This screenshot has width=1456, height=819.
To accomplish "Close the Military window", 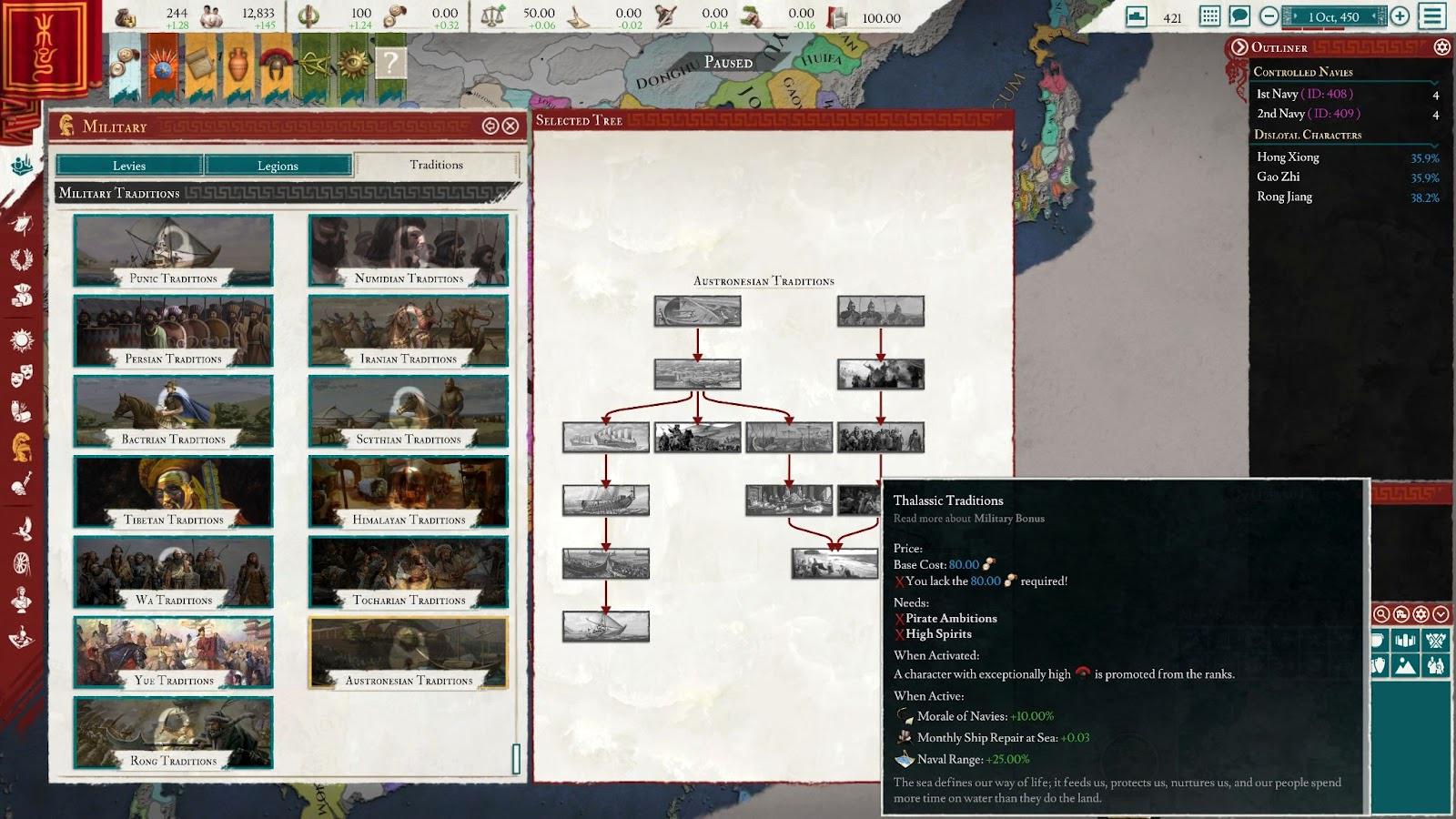I will pos(511,126).
